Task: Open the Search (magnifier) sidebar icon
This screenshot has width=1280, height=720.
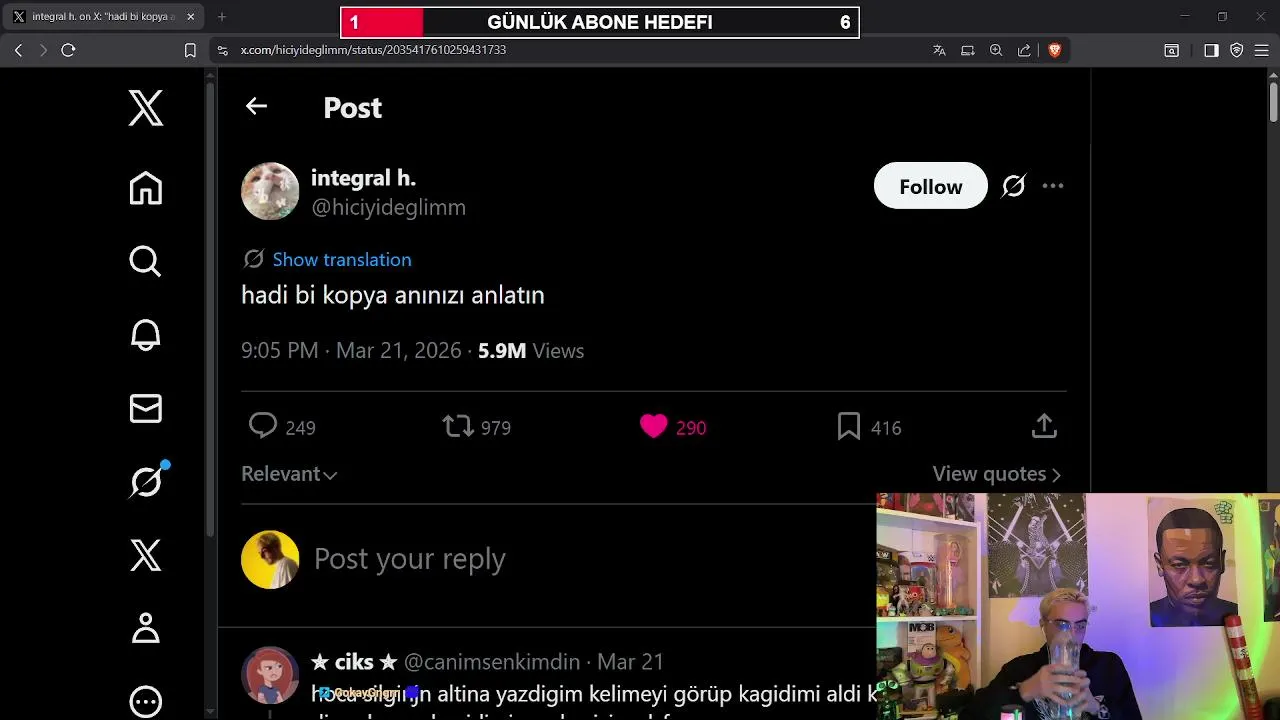Action: tap(146, 261)
